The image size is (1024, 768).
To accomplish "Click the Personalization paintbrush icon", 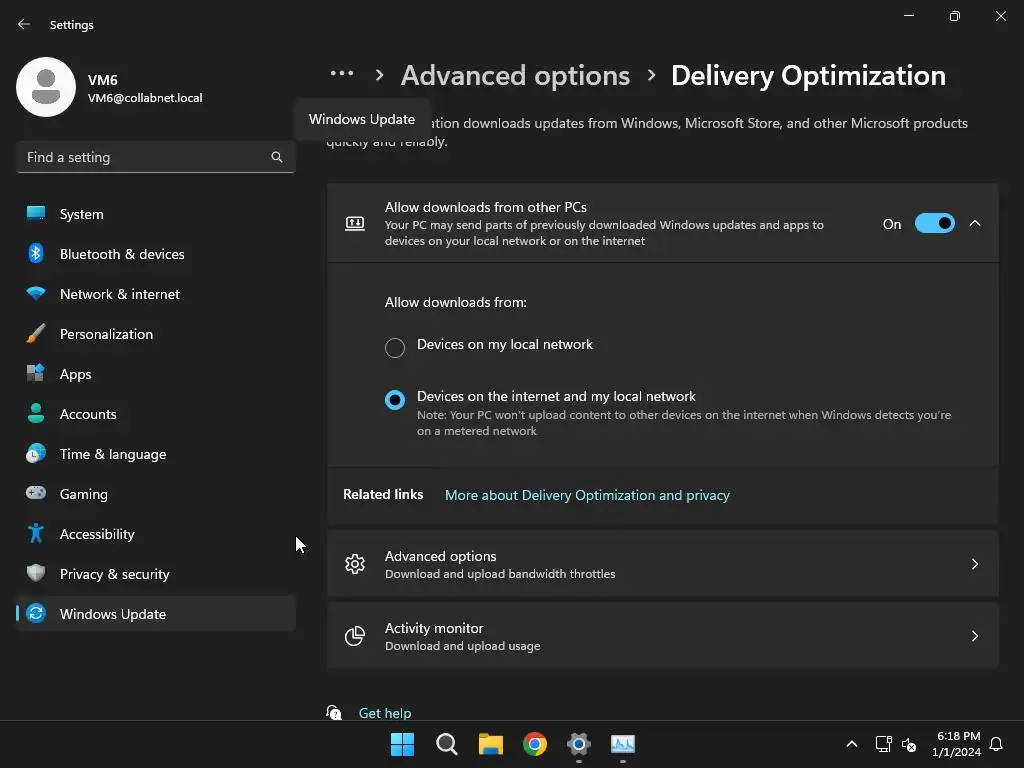I will pos(36,334).
